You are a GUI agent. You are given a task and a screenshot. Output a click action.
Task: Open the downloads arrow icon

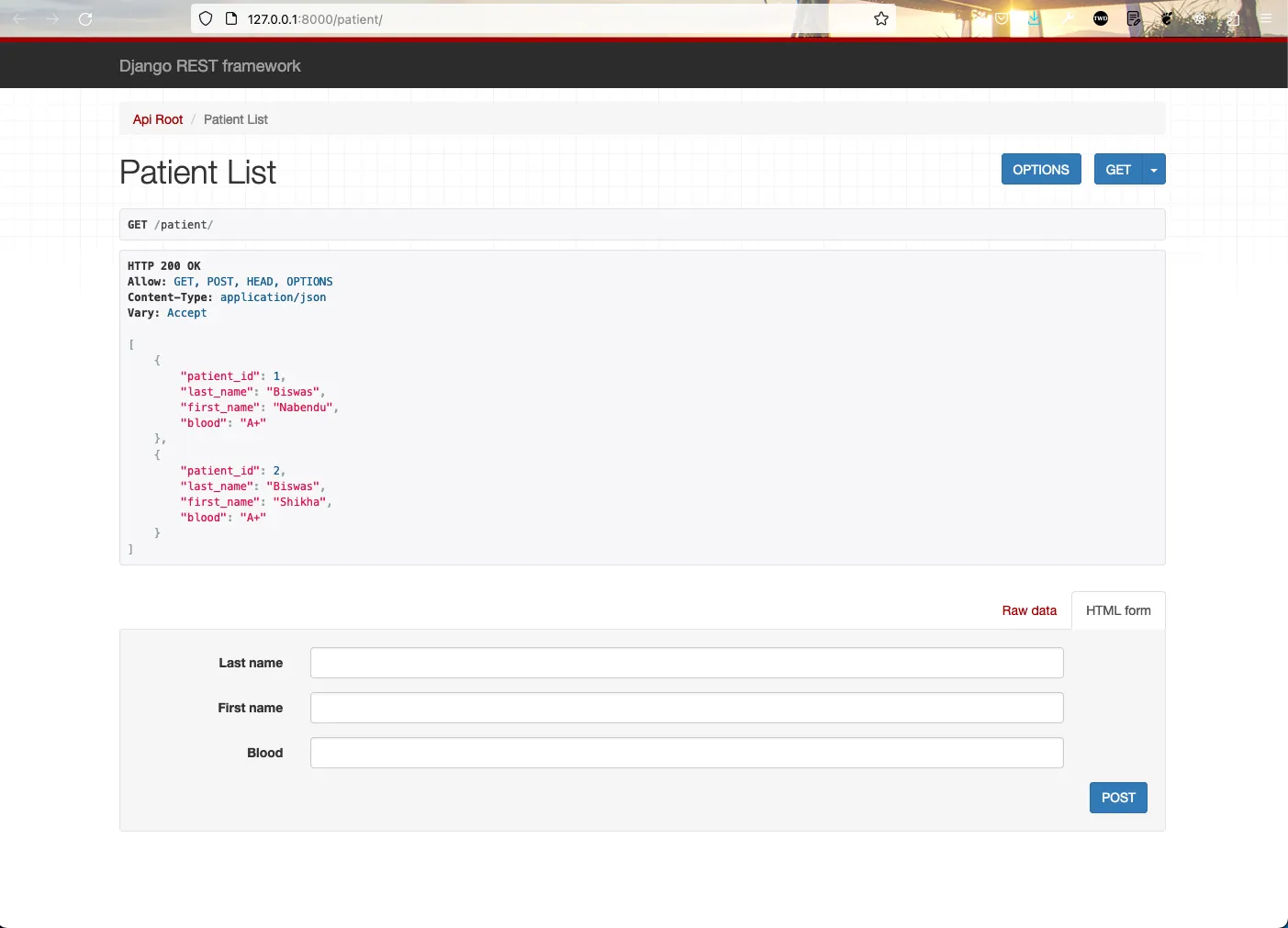point(1035,18)
